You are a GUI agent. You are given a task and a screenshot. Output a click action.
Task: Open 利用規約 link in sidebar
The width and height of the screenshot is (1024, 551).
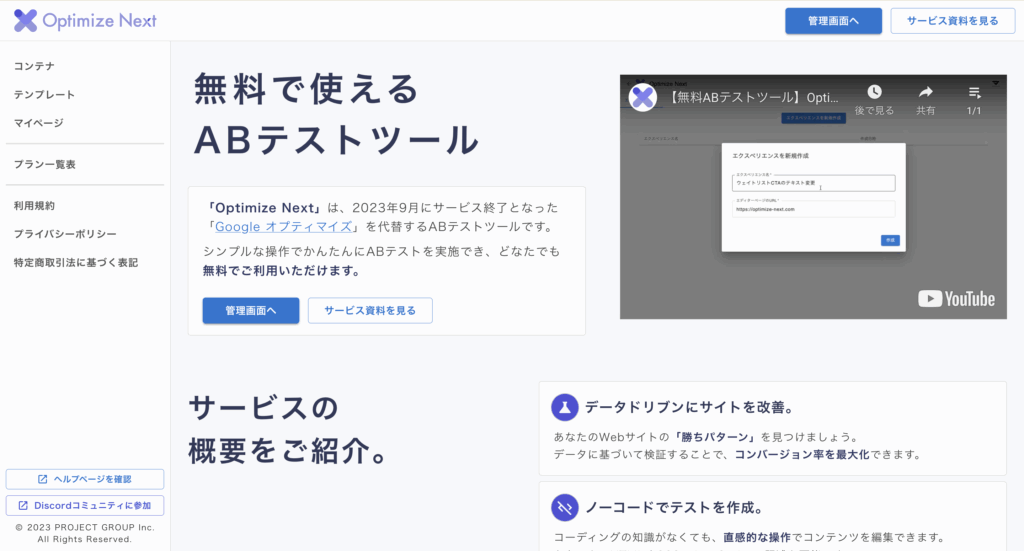point(34,205)
